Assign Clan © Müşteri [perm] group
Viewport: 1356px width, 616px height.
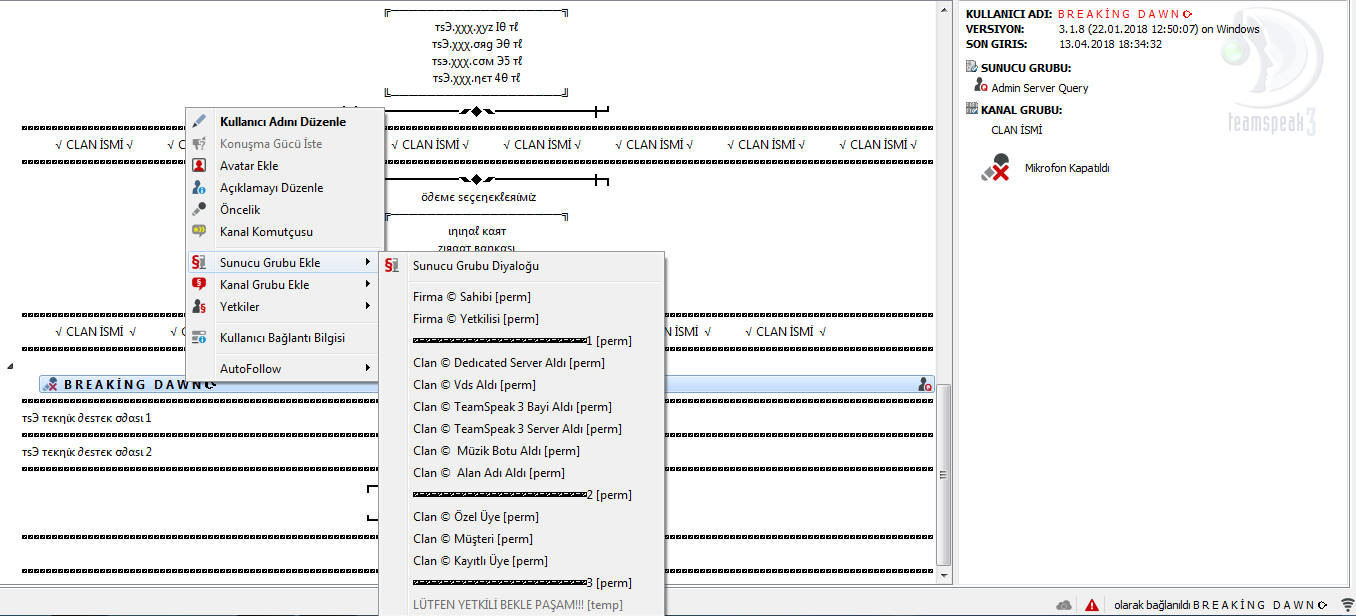point(521,539)
